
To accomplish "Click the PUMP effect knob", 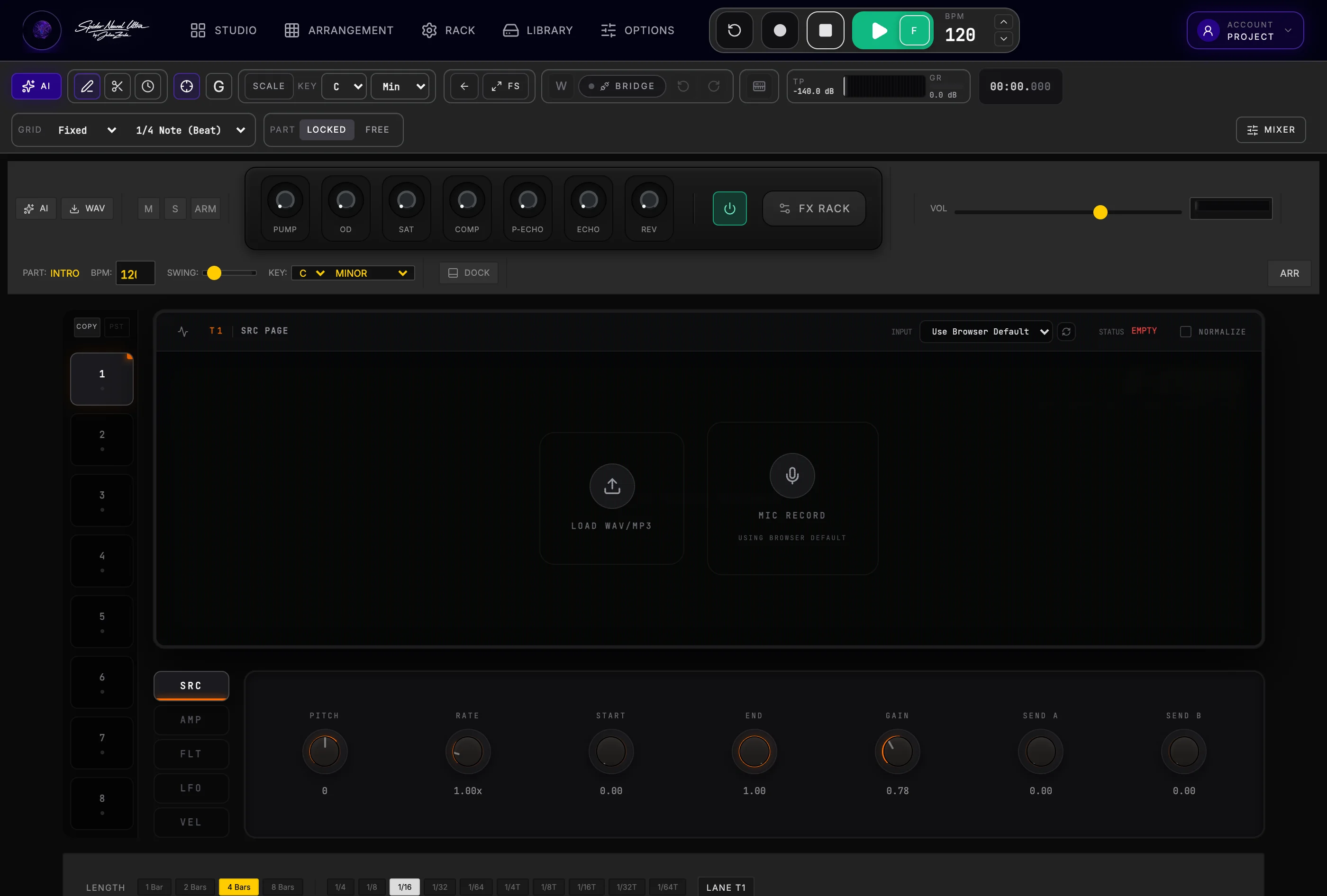I will coord(285,200).
